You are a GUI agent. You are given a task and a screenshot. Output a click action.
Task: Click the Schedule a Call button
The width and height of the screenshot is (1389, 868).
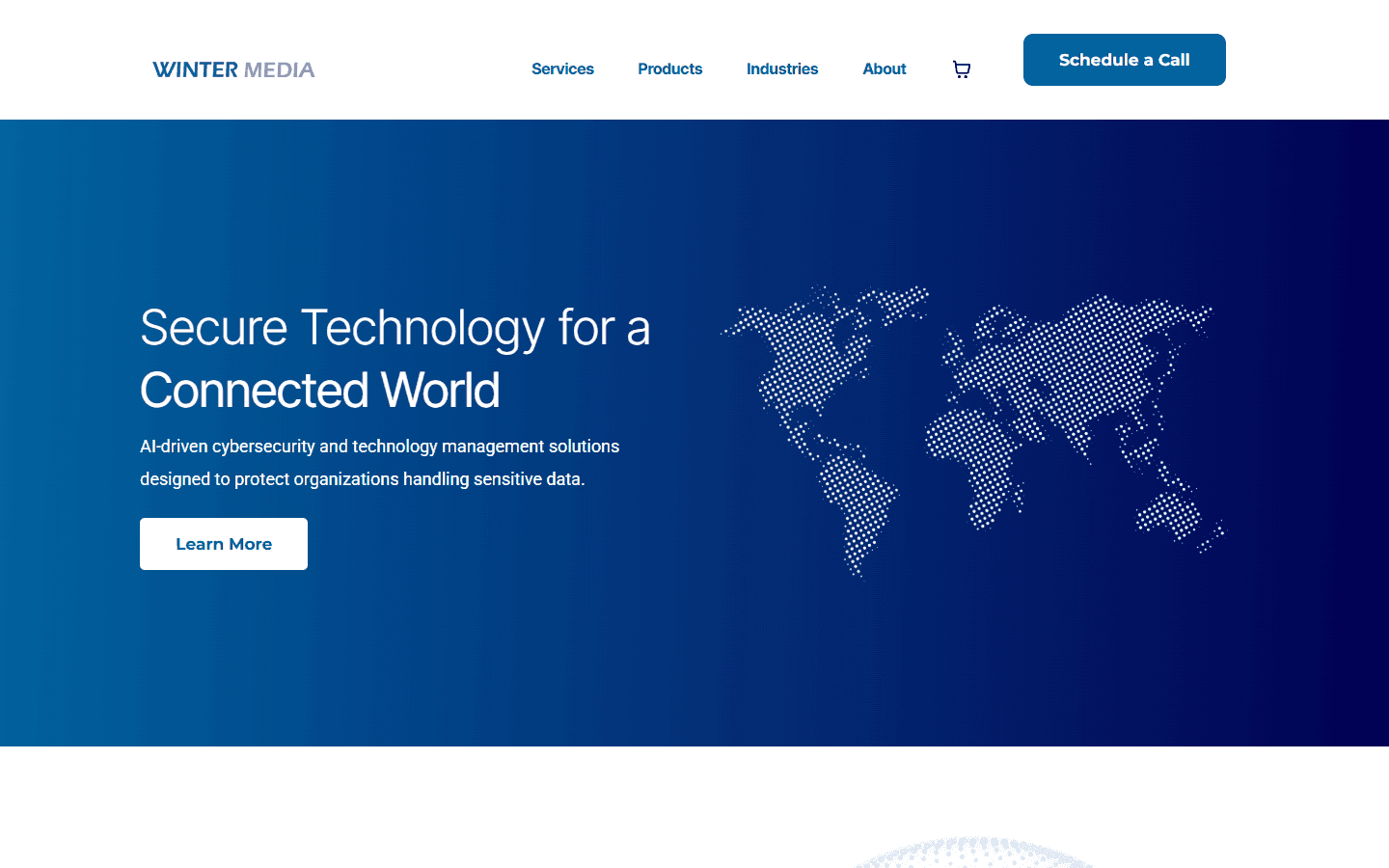[1125, 60]
